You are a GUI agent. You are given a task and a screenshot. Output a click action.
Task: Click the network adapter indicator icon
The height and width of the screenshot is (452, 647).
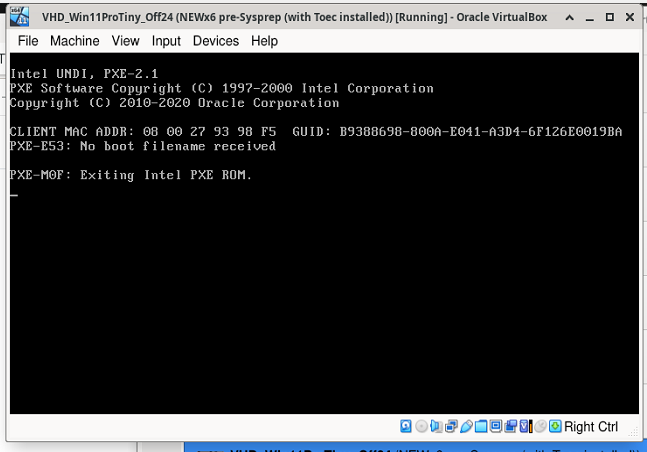click(x=451, y=426)
